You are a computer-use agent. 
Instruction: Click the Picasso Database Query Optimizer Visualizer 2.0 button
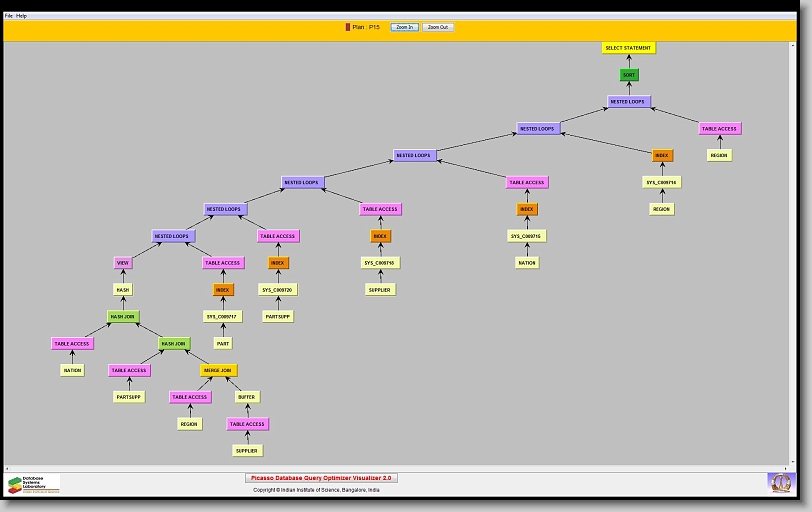[321, 478]
